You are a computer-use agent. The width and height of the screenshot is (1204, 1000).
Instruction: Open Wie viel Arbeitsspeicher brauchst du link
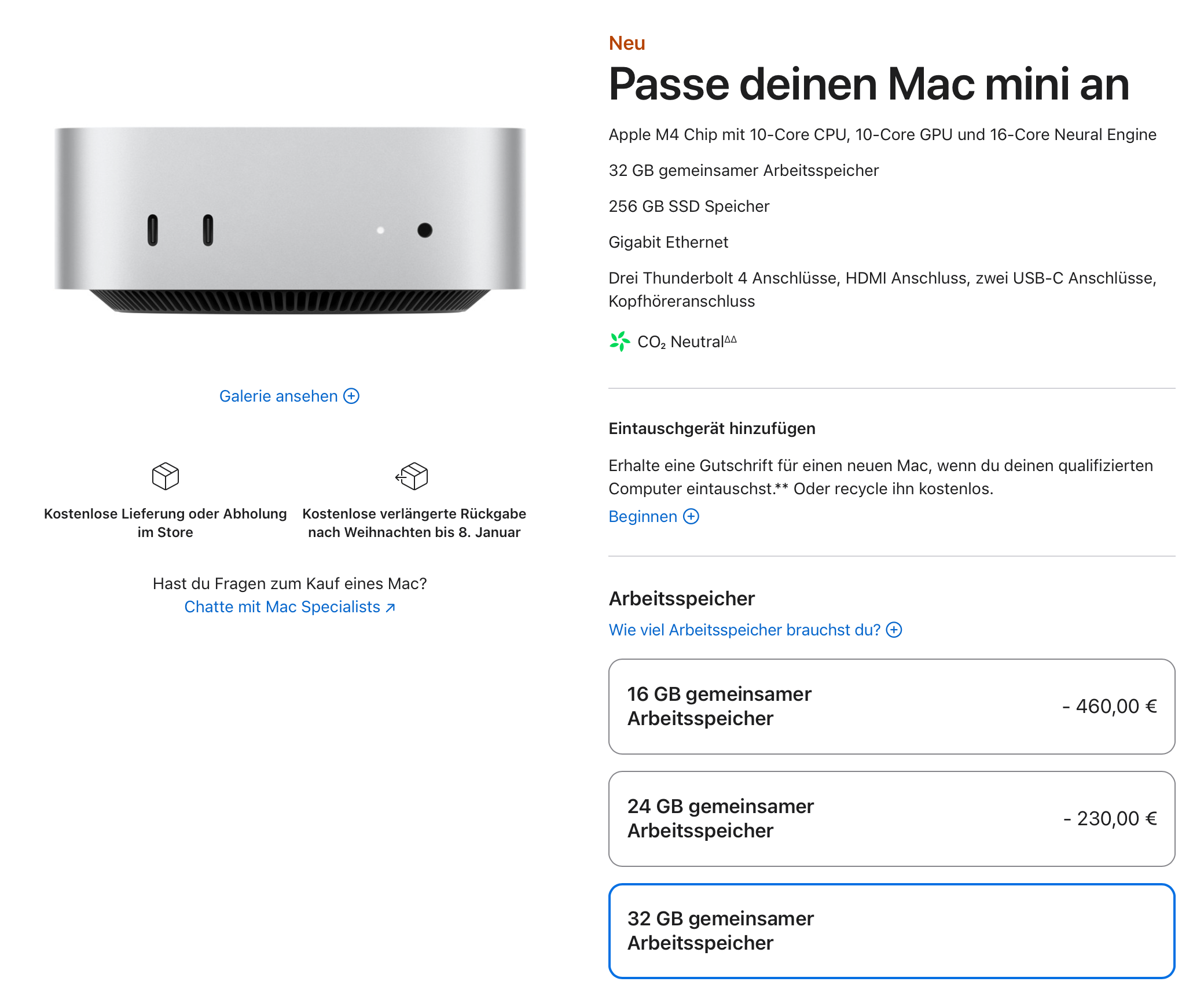[744, 630]
